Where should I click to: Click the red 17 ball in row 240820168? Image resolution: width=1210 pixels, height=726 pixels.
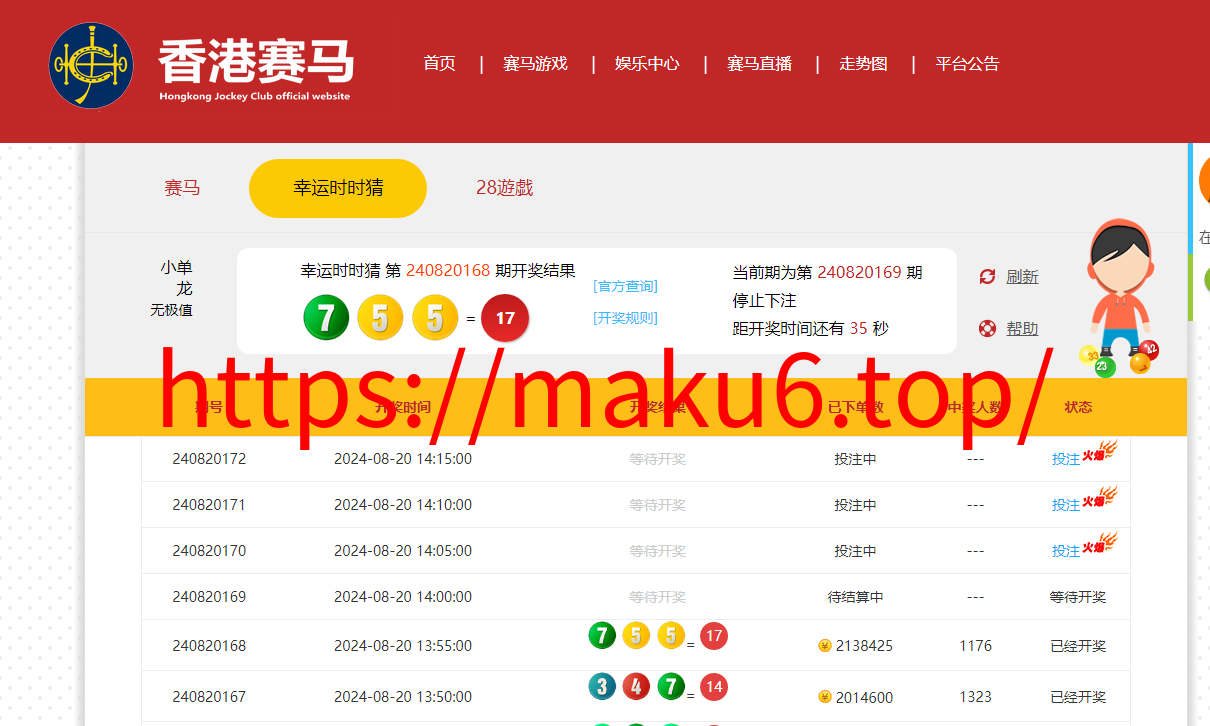(x=713, y=636)
